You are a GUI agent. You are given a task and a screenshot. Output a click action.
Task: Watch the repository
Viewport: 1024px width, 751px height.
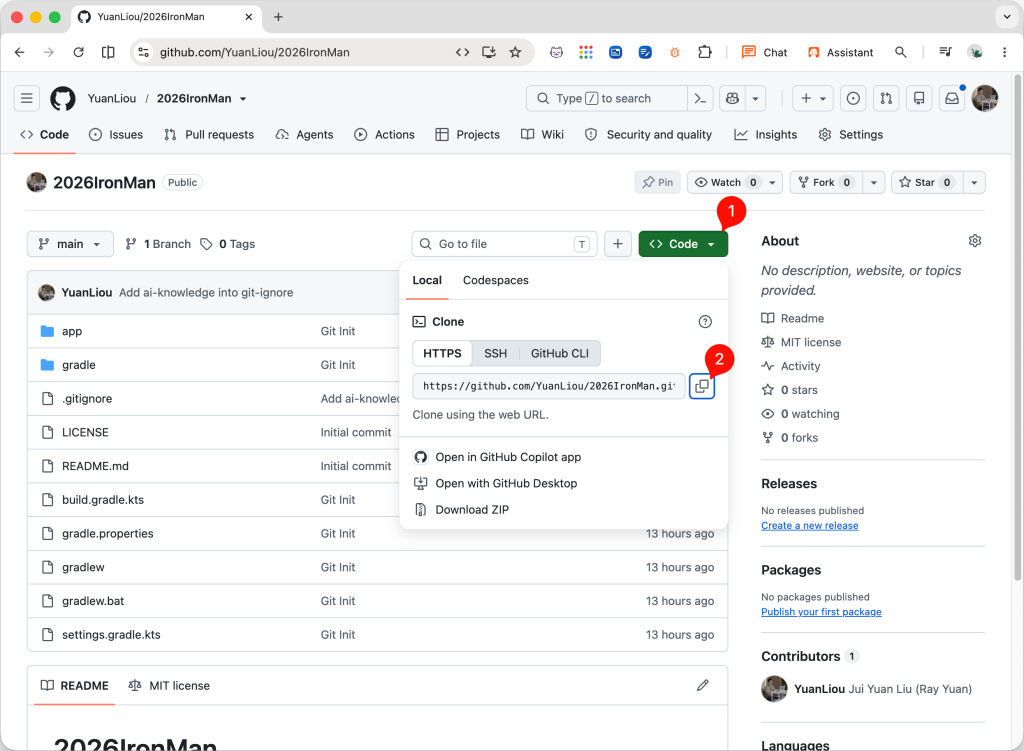coord(726,183)
